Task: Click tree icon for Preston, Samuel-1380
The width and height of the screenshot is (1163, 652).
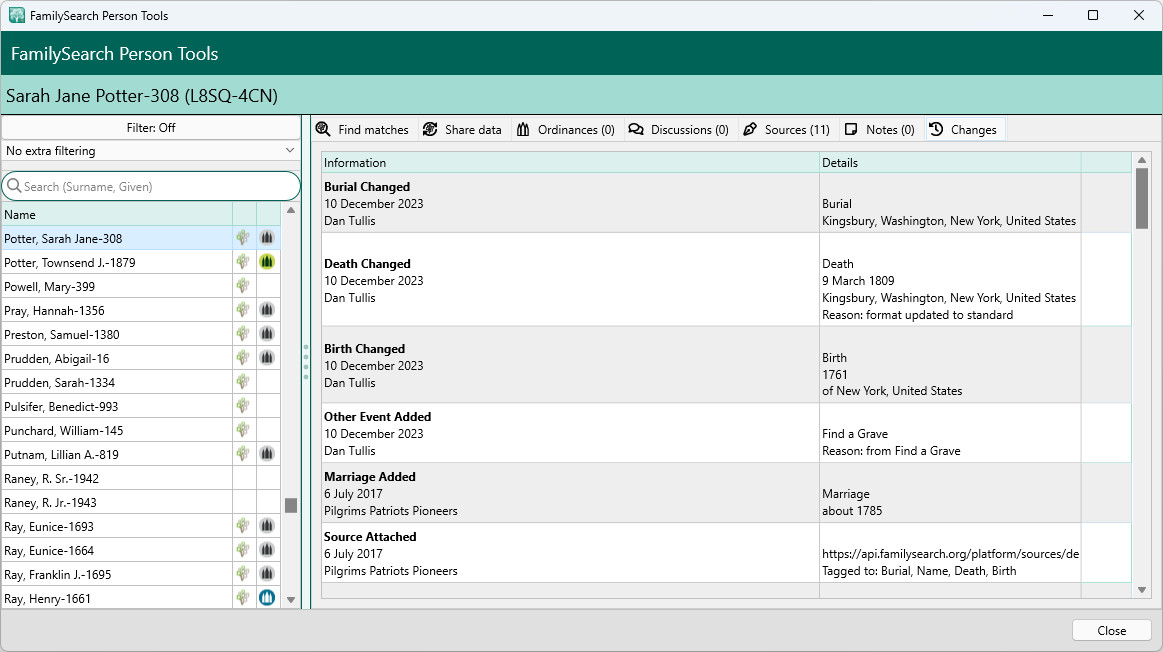Action: coord(243,334)
